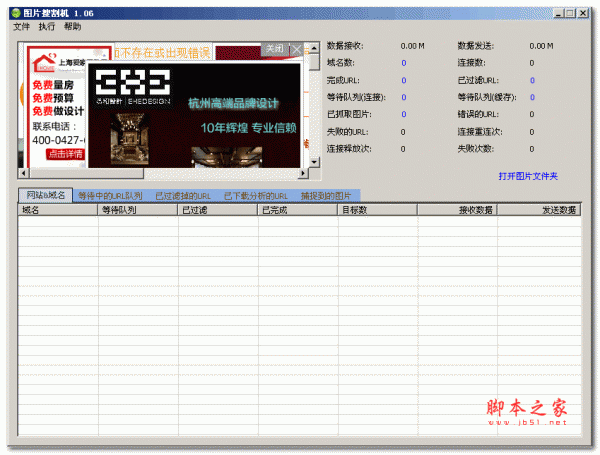The image size is (600, 455).
Task: Click the red house HOME logo
Action: click(45, 63)
